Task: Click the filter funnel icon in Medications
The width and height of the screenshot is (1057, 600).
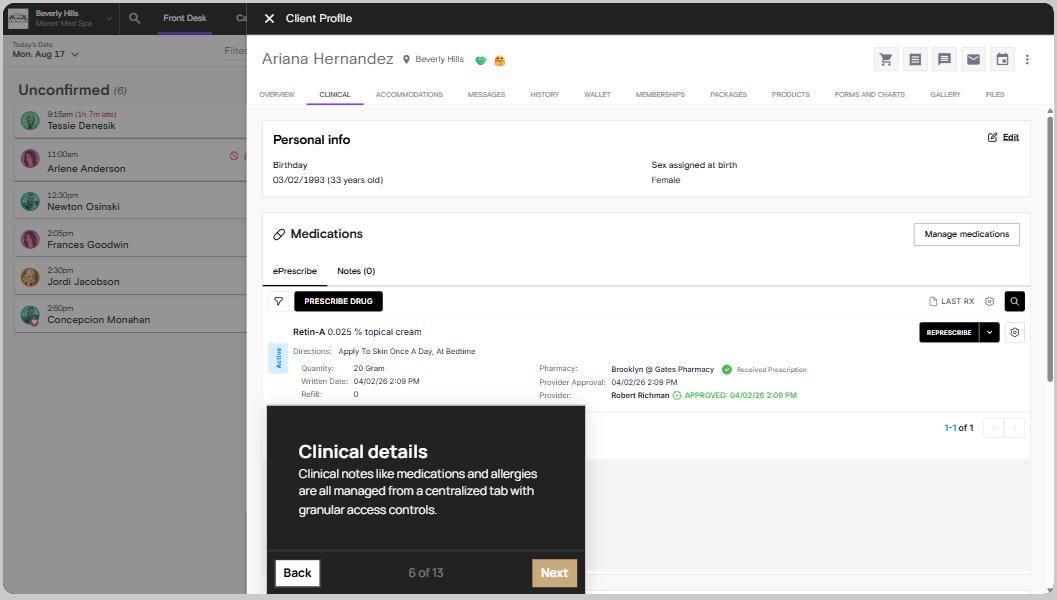Action: [278, 301]
